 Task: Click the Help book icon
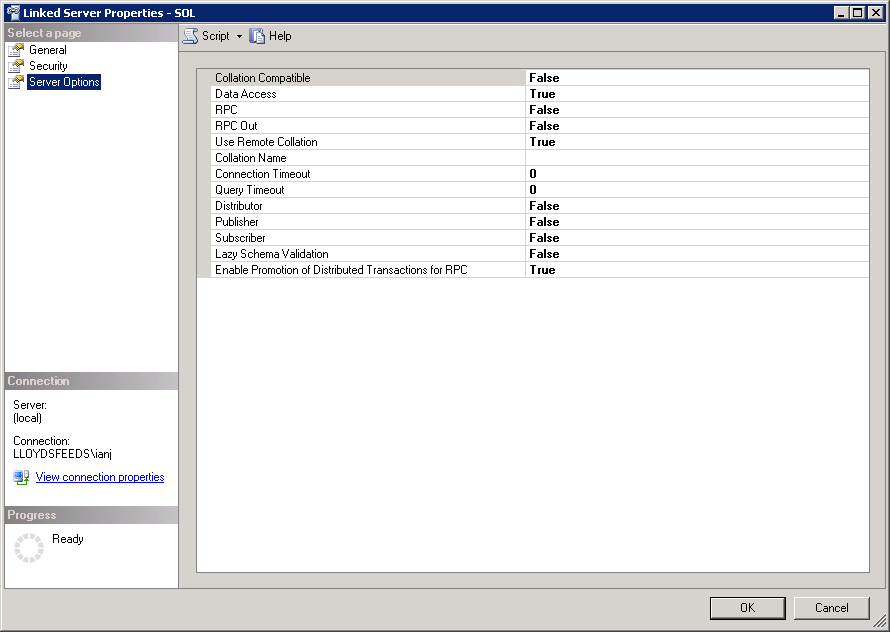258,36
